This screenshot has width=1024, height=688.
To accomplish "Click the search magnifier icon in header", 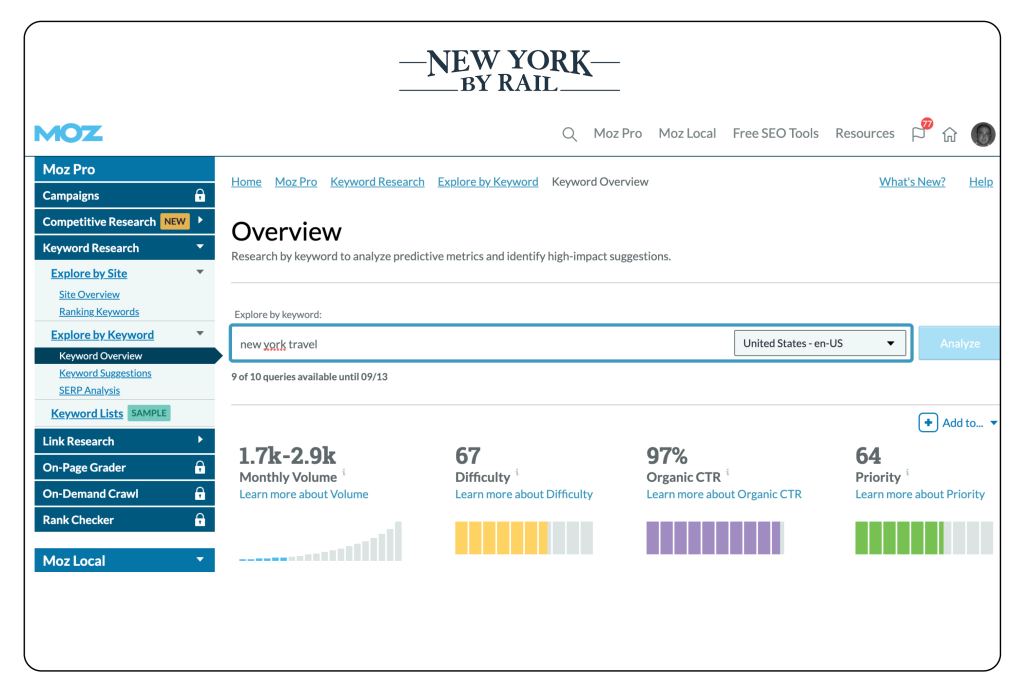I will [x=569, y=134].
